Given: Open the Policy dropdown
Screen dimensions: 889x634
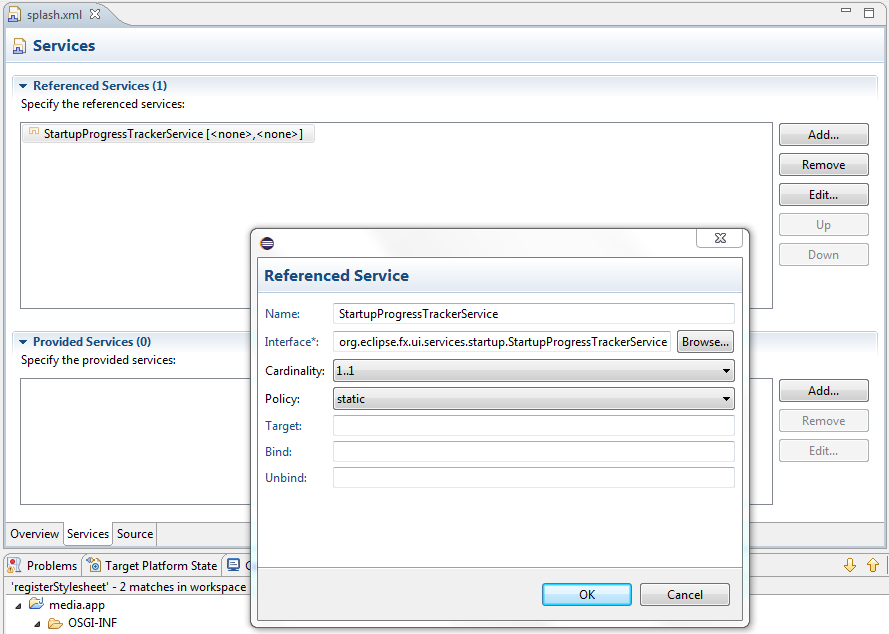Looking at the screenshot, I should tap(534, 399).
